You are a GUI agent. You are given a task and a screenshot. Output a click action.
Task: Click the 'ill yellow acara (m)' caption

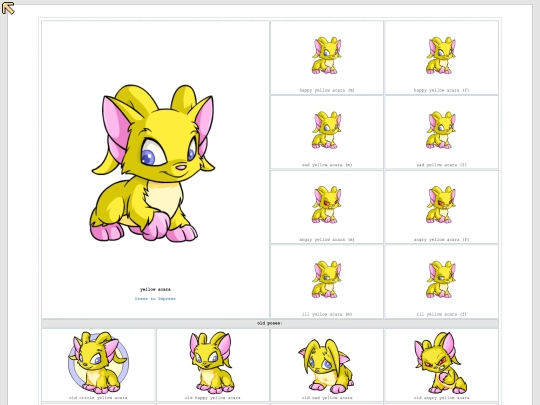[327, 314]
